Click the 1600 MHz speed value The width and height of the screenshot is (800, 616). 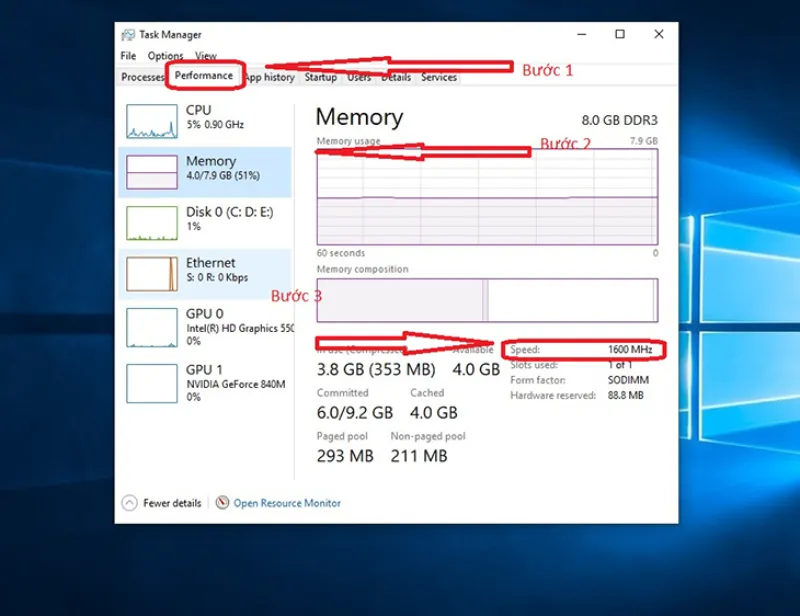coord(630,350)
